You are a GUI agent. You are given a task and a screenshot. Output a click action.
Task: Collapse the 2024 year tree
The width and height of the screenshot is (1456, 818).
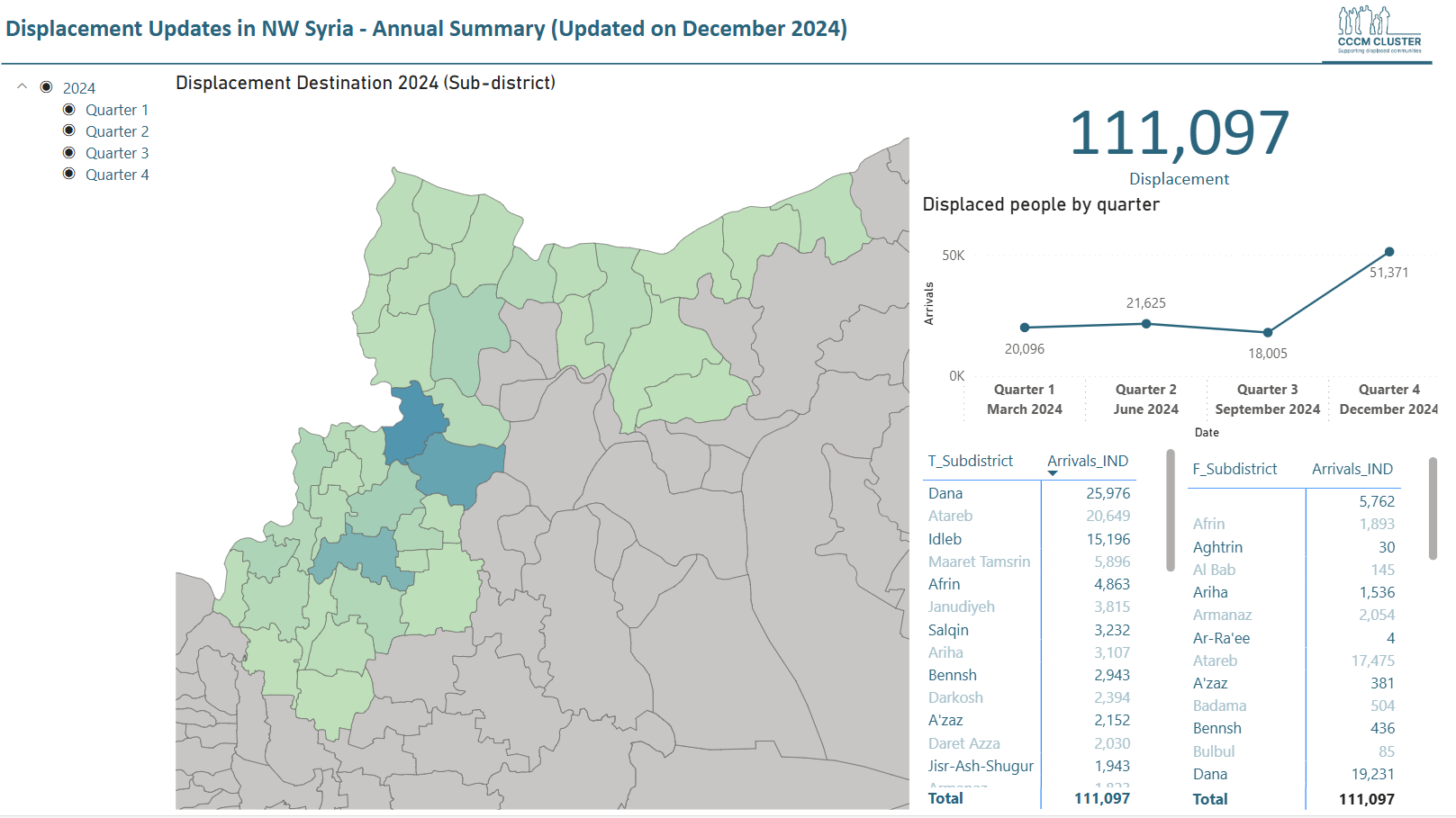(23, 87)
